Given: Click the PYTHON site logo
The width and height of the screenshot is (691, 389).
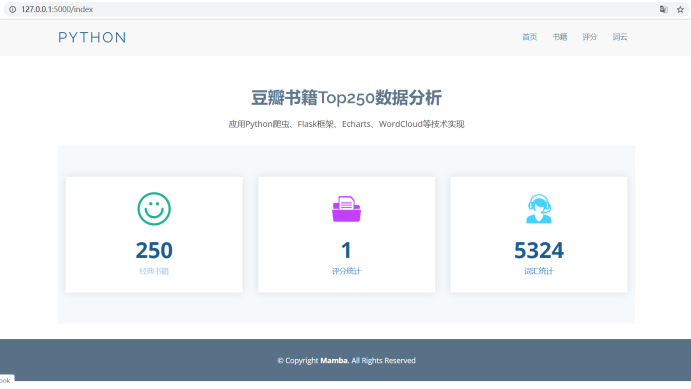Looking at the screenshot, I should point(92,37).
